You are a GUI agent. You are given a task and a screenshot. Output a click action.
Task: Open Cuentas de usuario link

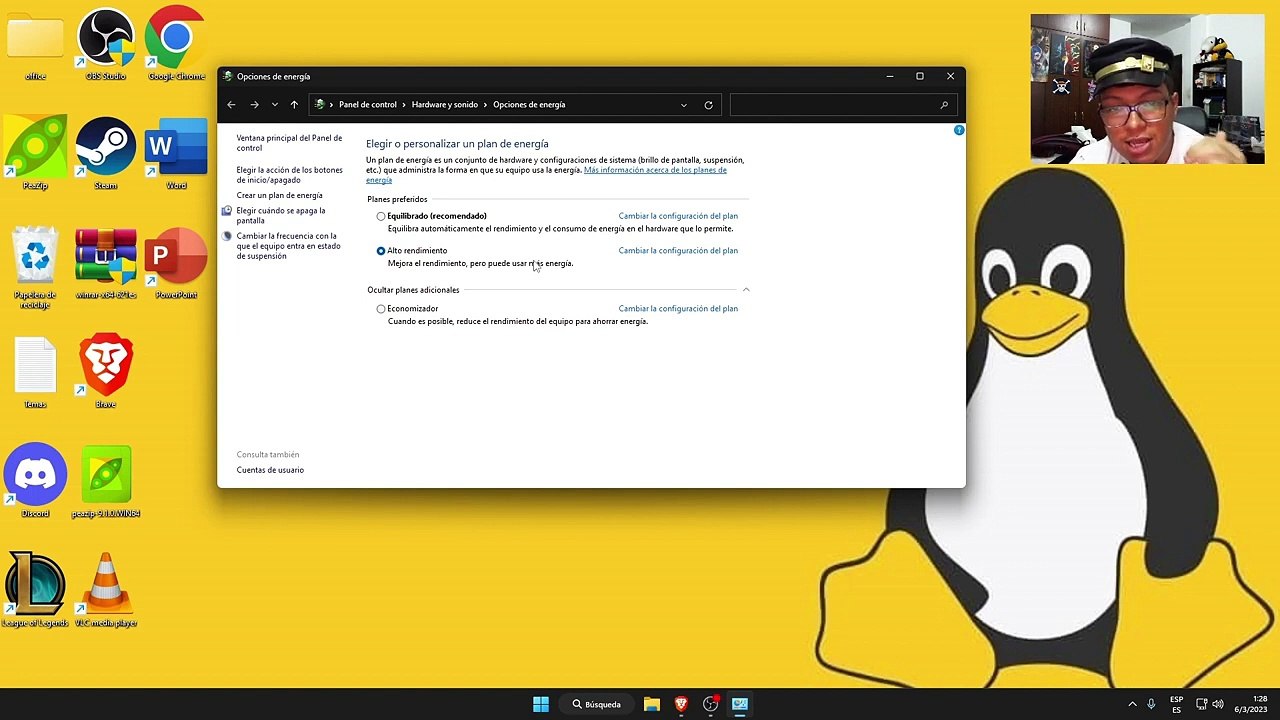click(270, 470)
